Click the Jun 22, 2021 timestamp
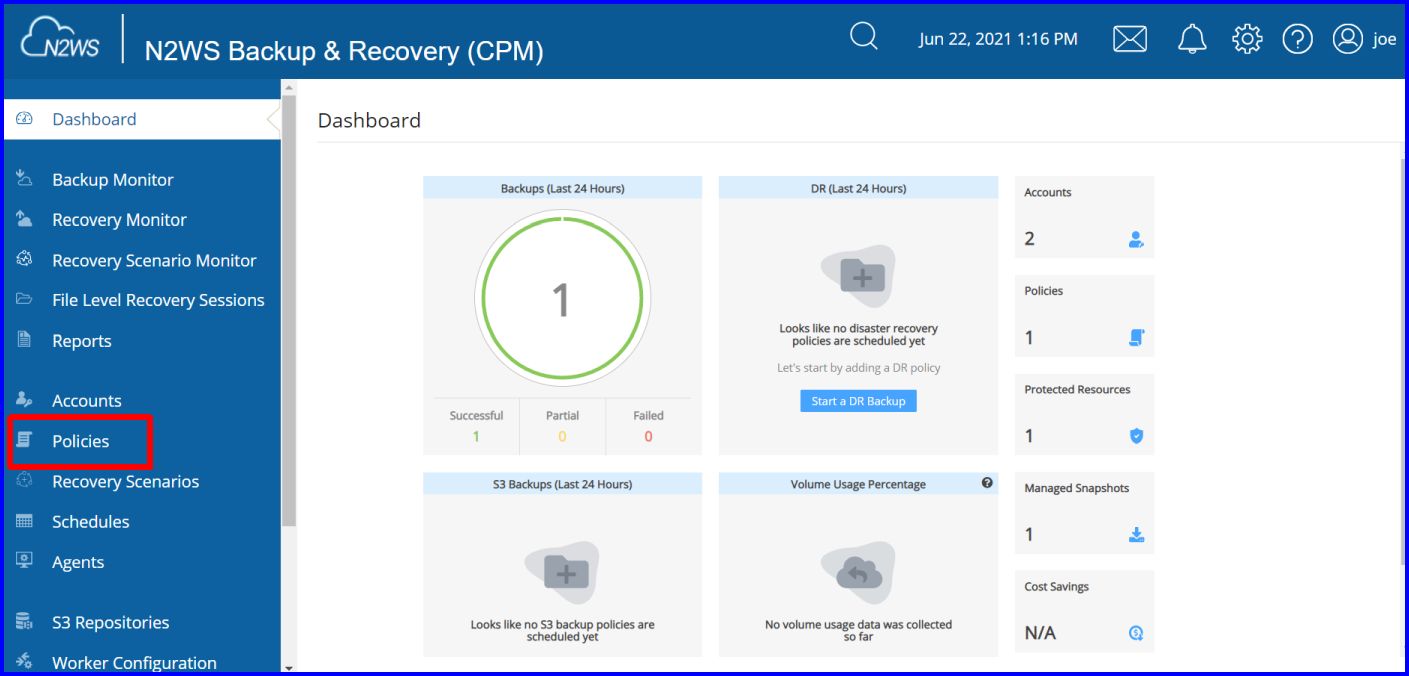 pyautogui.click(x=998, y=39)
